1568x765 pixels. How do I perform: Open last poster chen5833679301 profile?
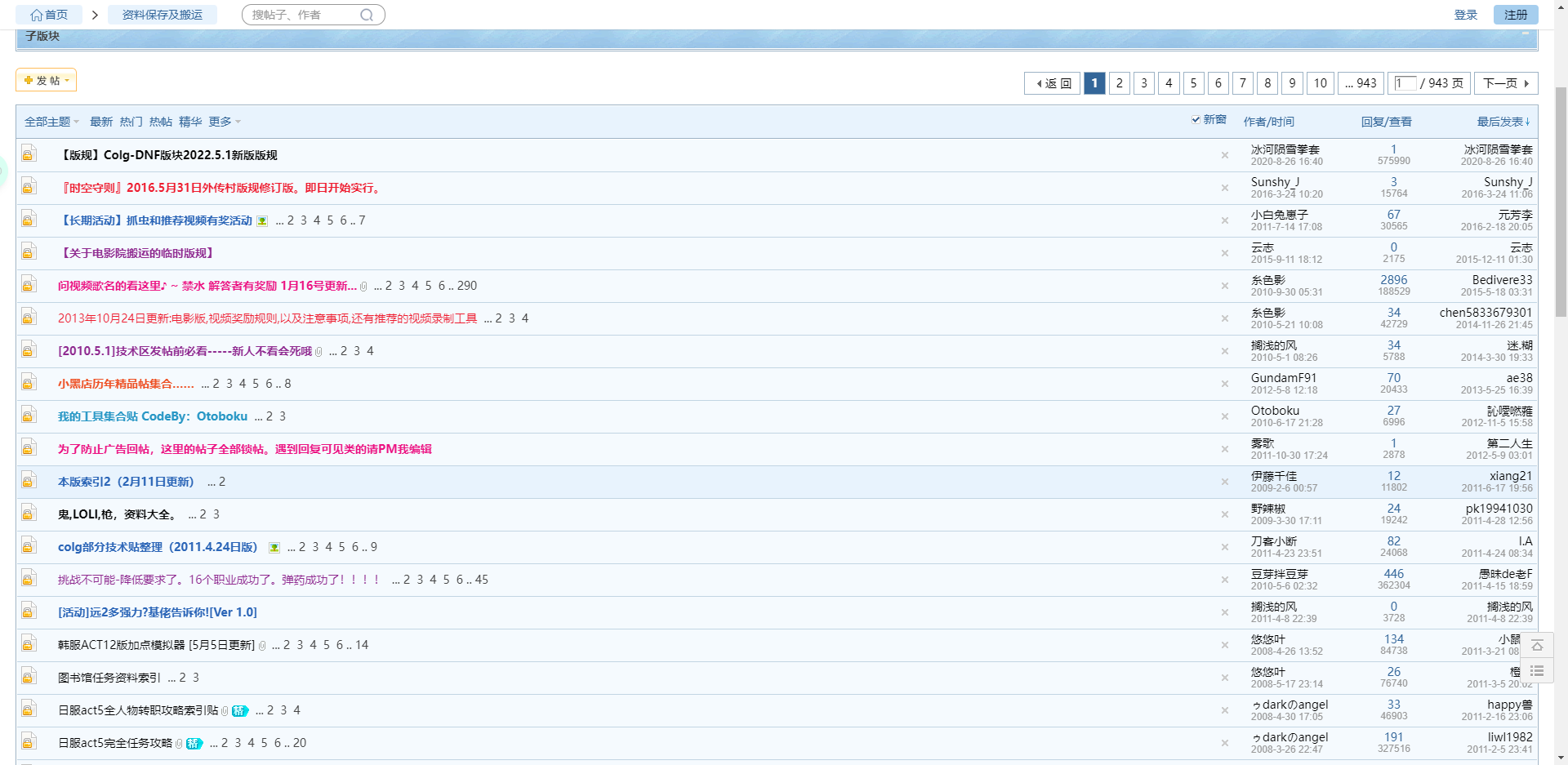(x=1486, y=313)
